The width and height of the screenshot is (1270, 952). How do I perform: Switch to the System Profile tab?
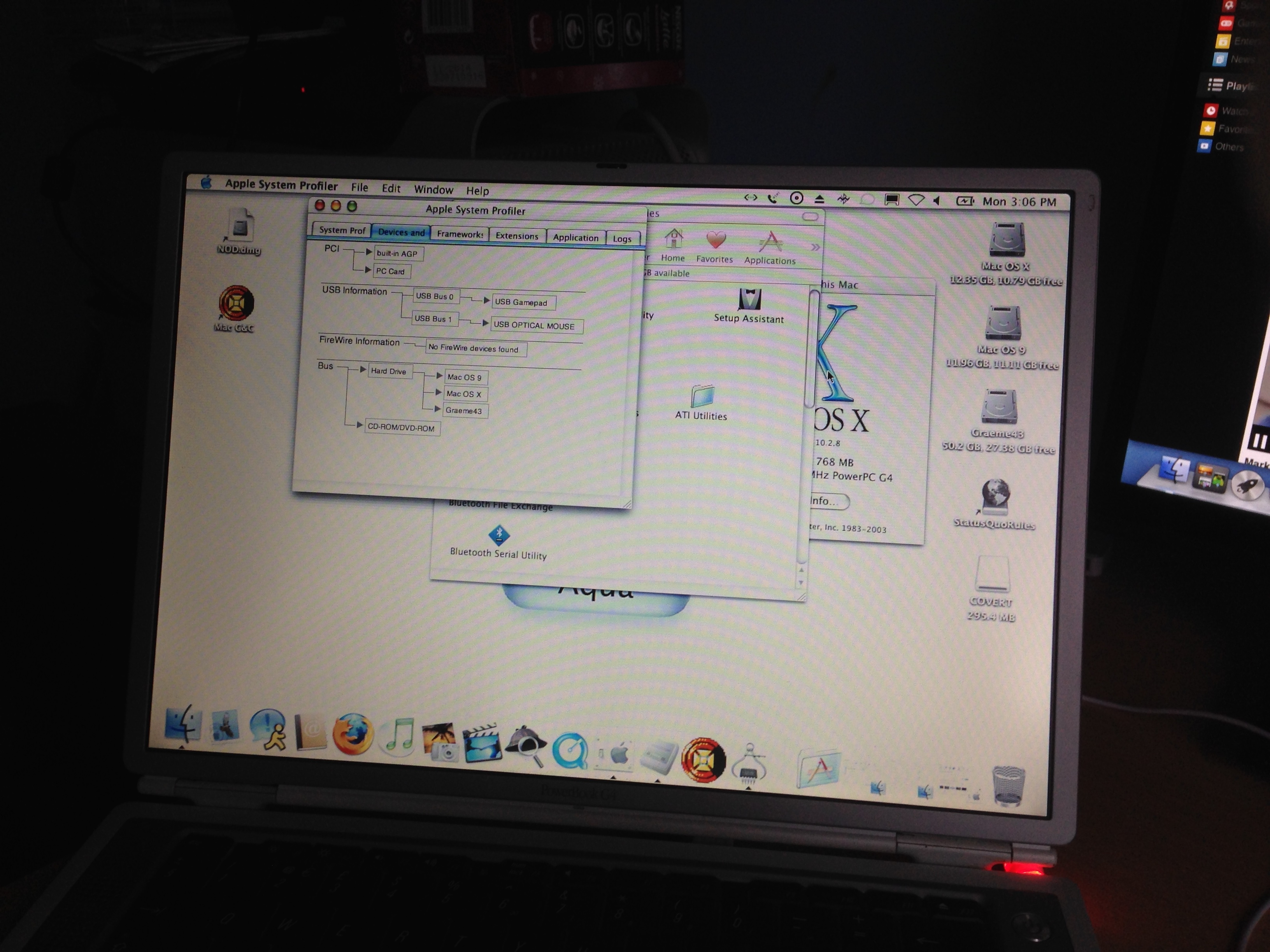pos(342,229)
